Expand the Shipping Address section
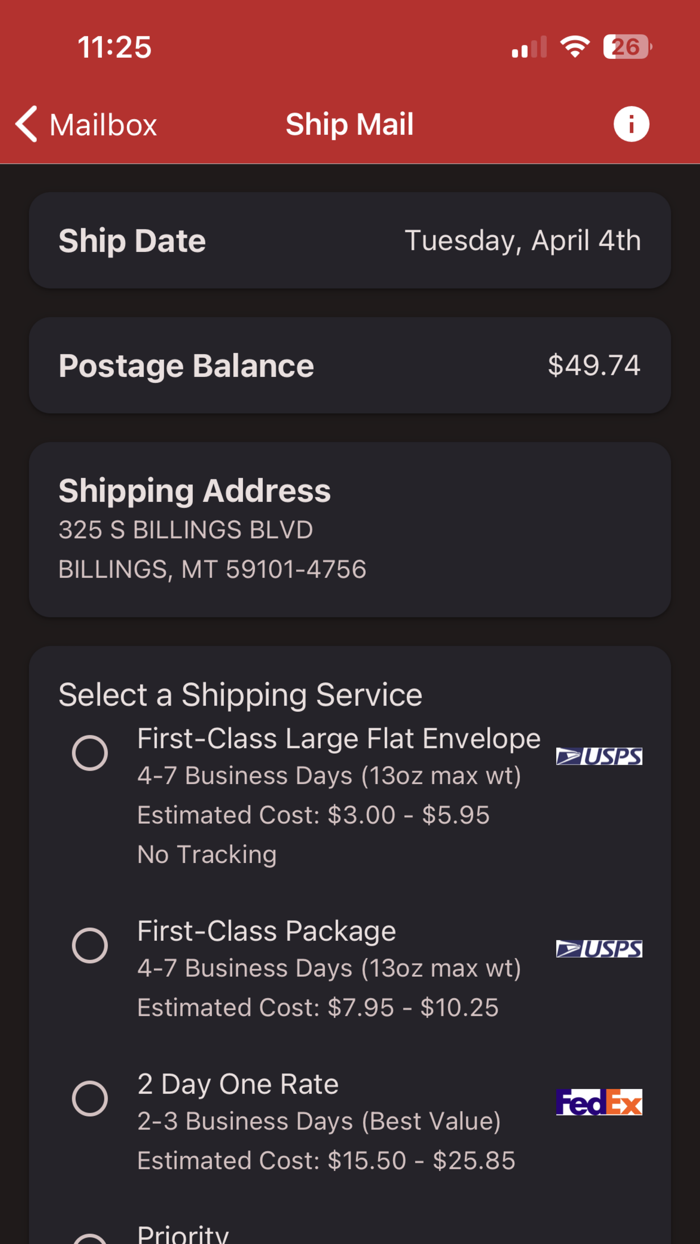This screenshot has width=700, height=1244. click(350, 530)
